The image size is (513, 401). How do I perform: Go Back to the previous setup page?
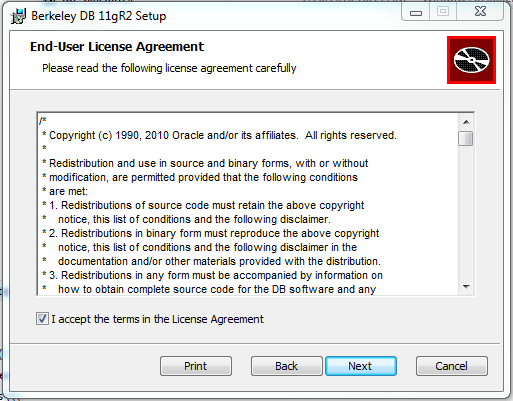point(286,366)
